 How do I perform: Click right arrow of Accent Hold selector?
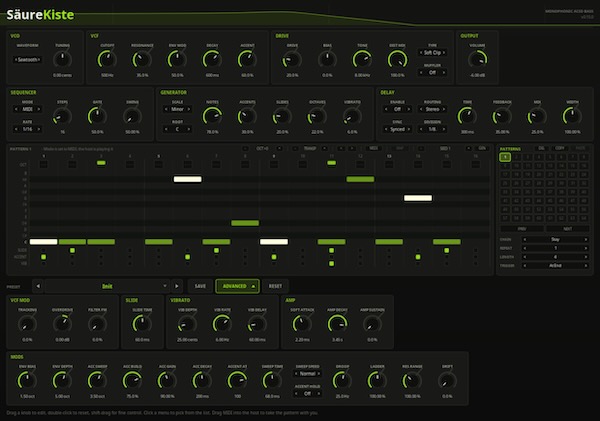click(319, 393)
